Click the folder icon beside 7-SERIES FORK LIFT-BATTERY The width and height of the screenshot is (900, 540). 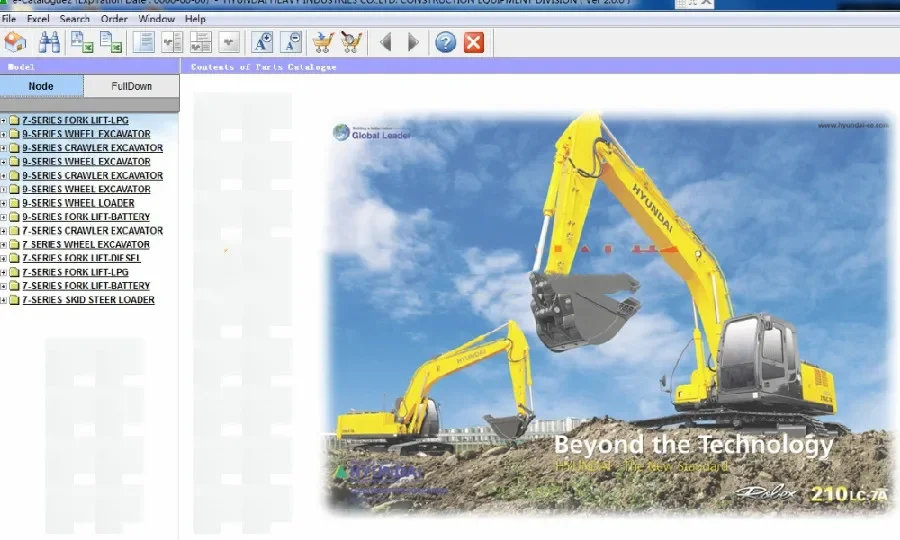tap(14, 286)
